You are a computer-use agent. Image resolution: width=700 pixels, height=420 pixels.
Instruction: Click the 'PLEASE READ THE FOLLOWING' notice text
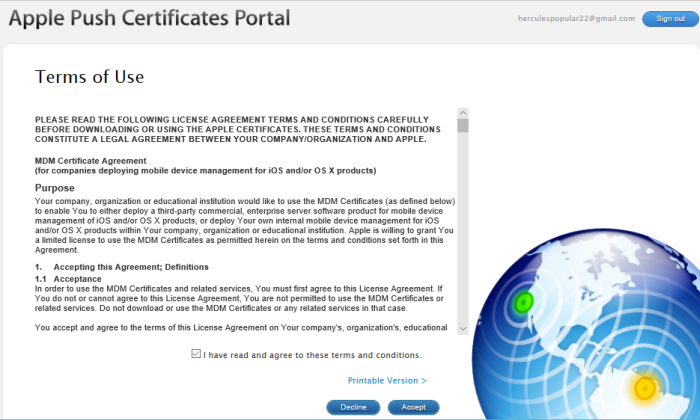[238, 129]
